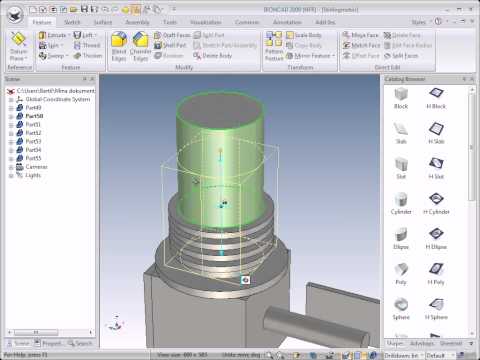Open the Advshapes catalog tab
The width and height of the screenshot is (480, 360).
click(x=421, y=343)
